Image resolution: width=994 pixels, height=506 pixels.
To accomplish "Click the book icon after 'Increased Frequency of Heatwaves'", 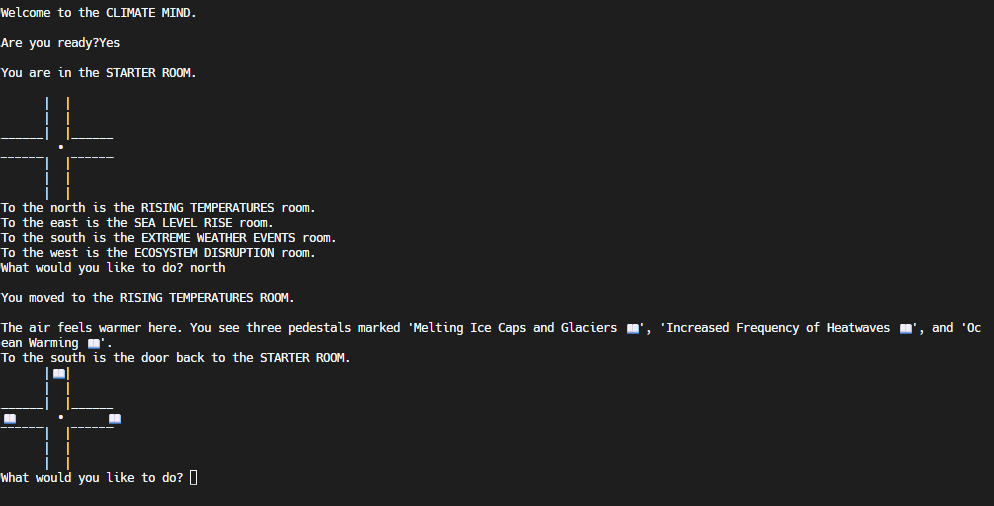I will (906, 328).
